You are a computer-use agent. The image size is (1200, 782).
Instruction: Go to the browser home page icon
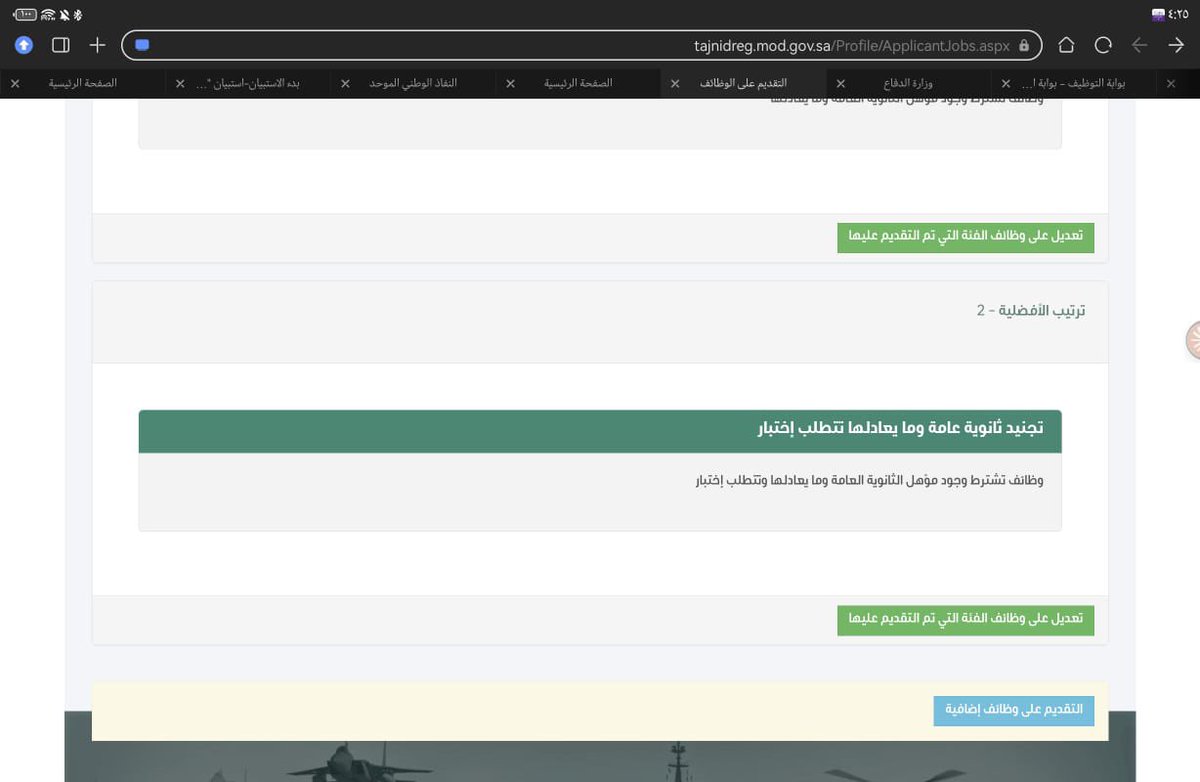(x=1066, y=45)
